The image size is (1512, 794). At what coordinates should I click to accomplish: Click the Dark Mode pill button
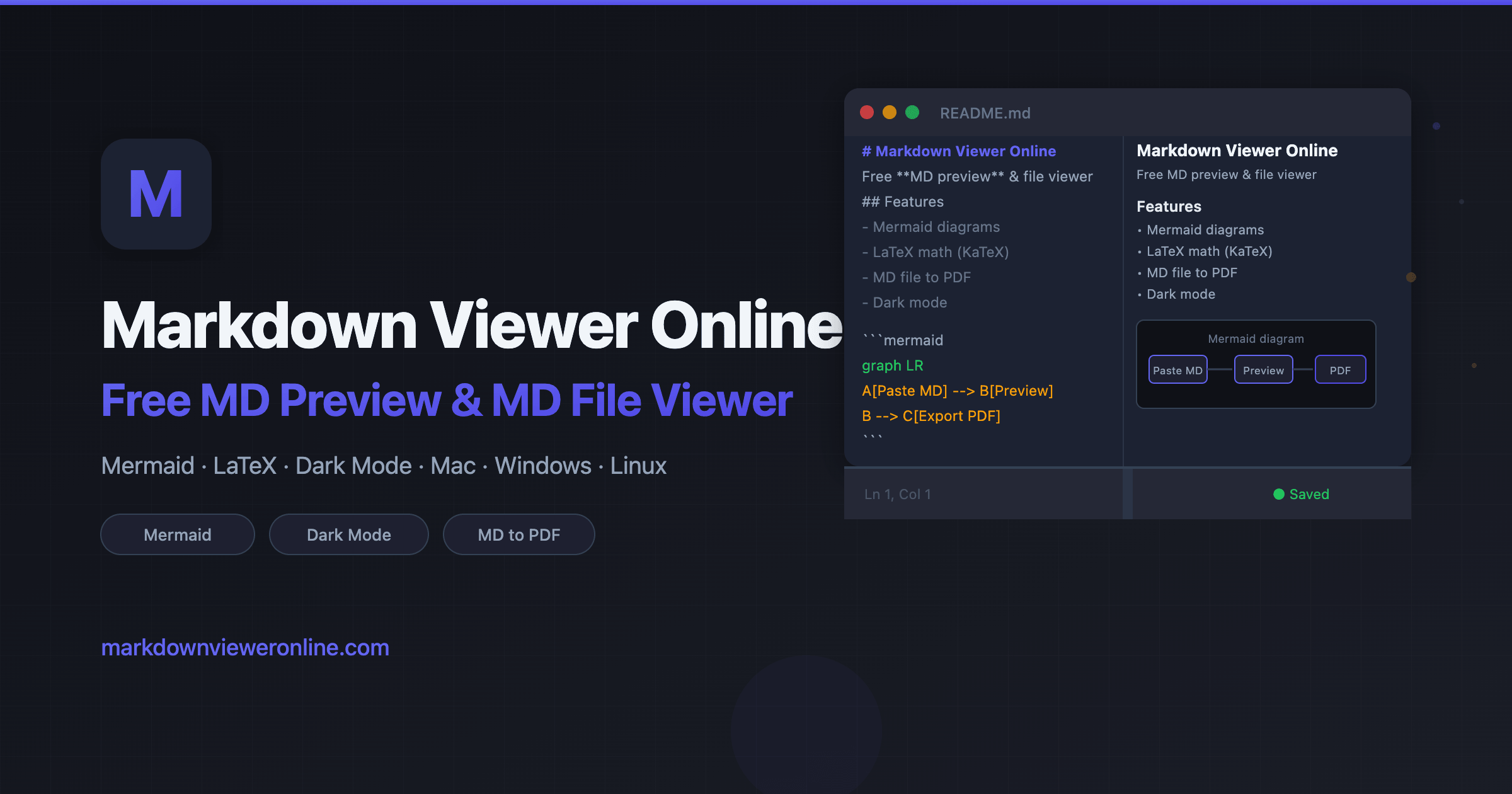pos(349,534)
